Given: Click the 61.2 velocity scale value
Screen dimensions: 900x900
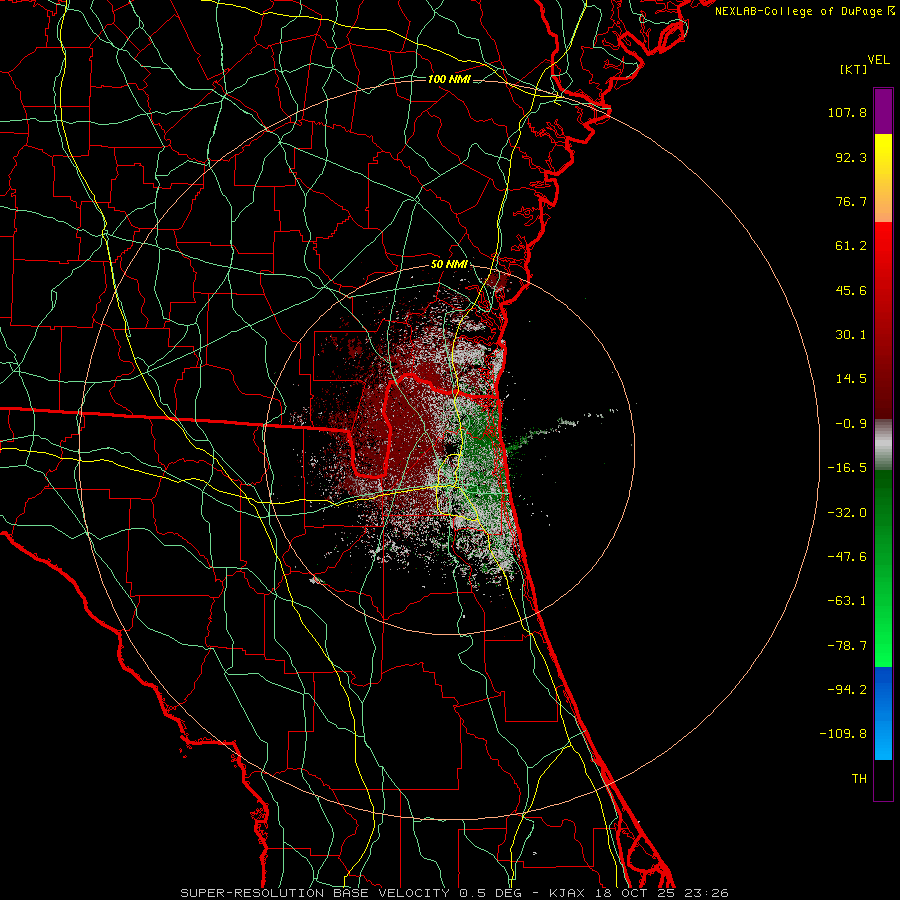Looking at the screenshot, I should click(851, 246).
